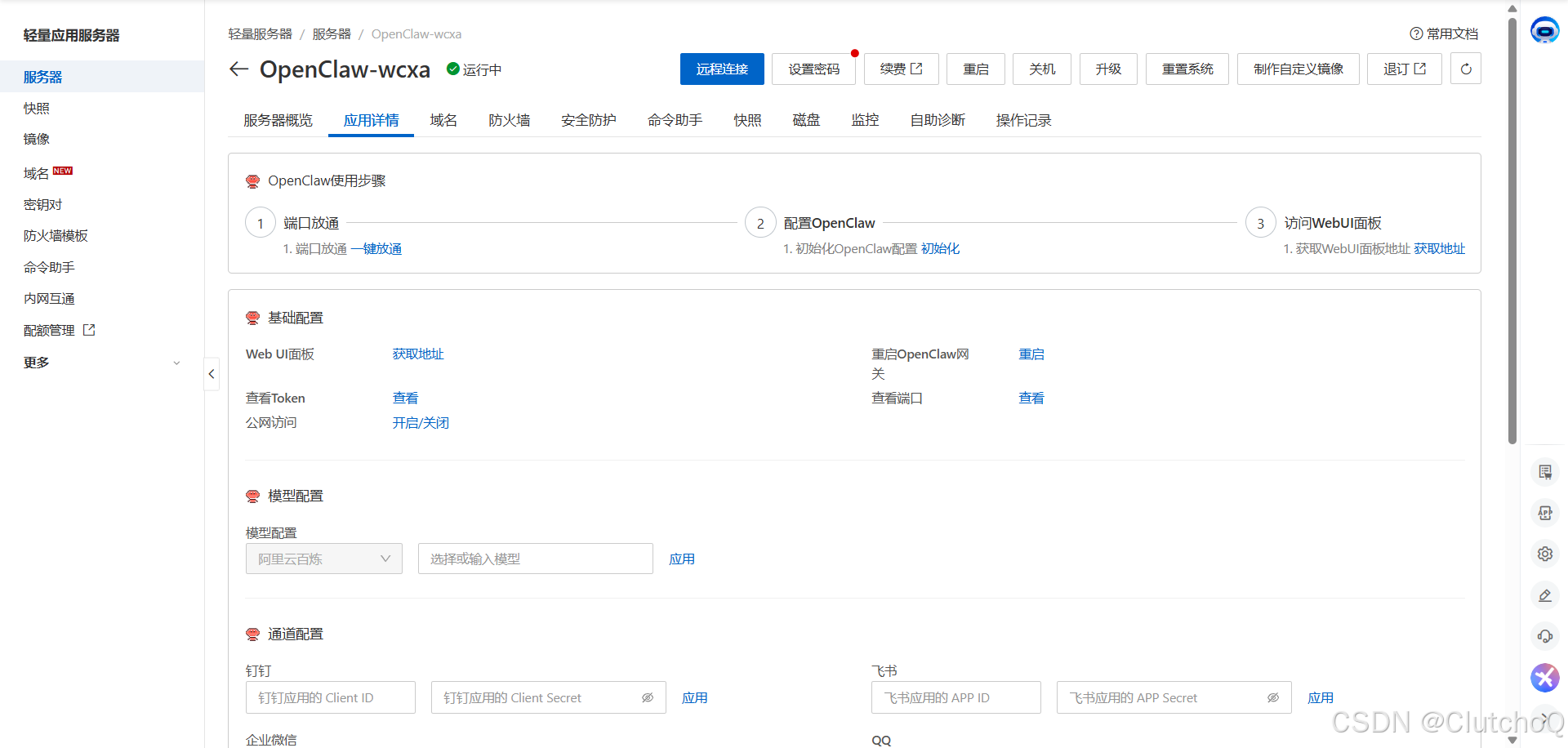The height and width of the screenshot is (748, 1568).
Task: Click the 制作自定义镜像 button
Action: [1298, 69]
